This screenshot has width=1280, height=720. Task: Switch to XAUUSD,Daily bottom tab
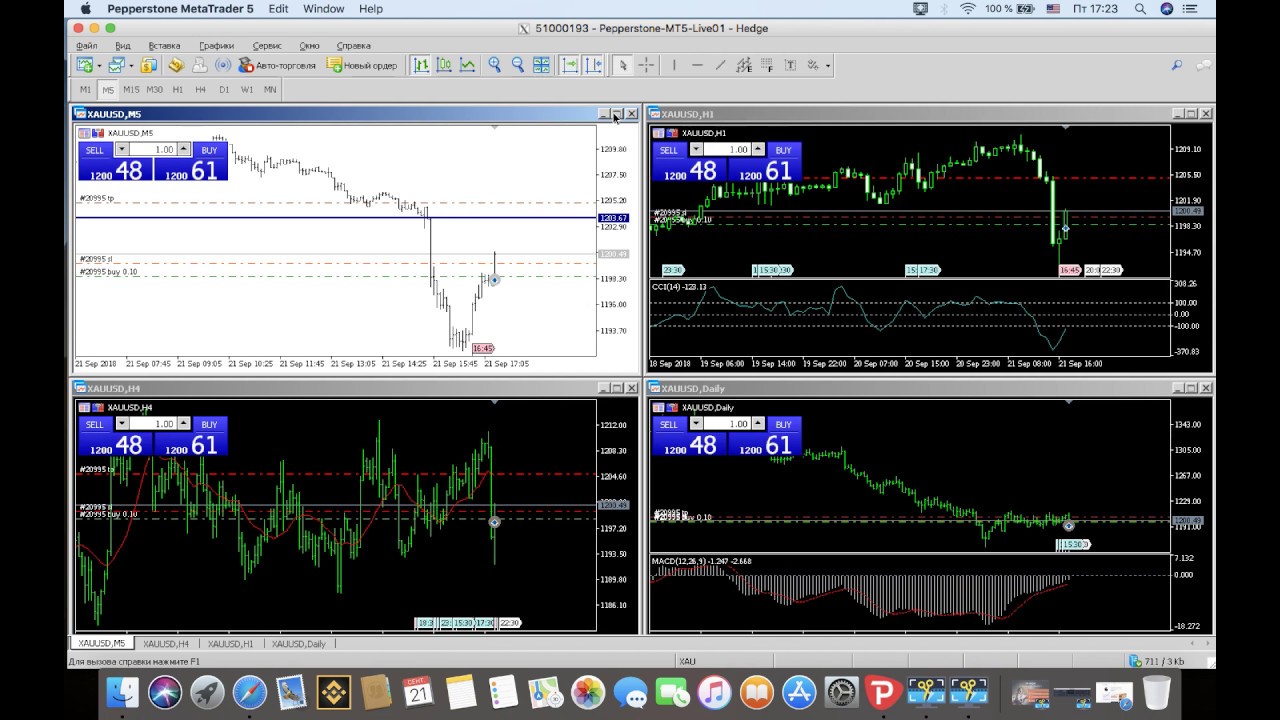pos(298,644)
